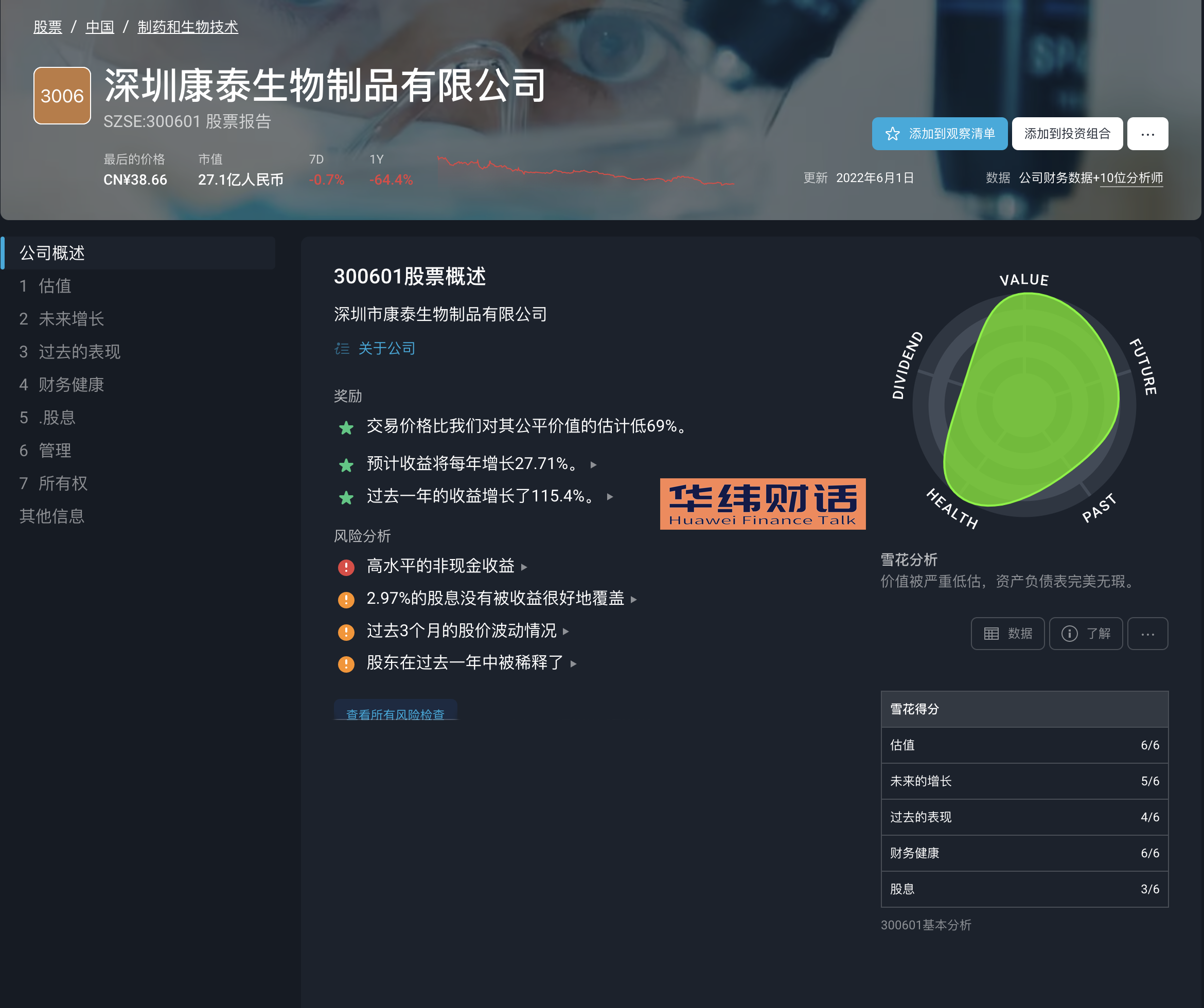
Task: Open the three-dots menu under snowflake analysis
Action: pos(1147,633)
